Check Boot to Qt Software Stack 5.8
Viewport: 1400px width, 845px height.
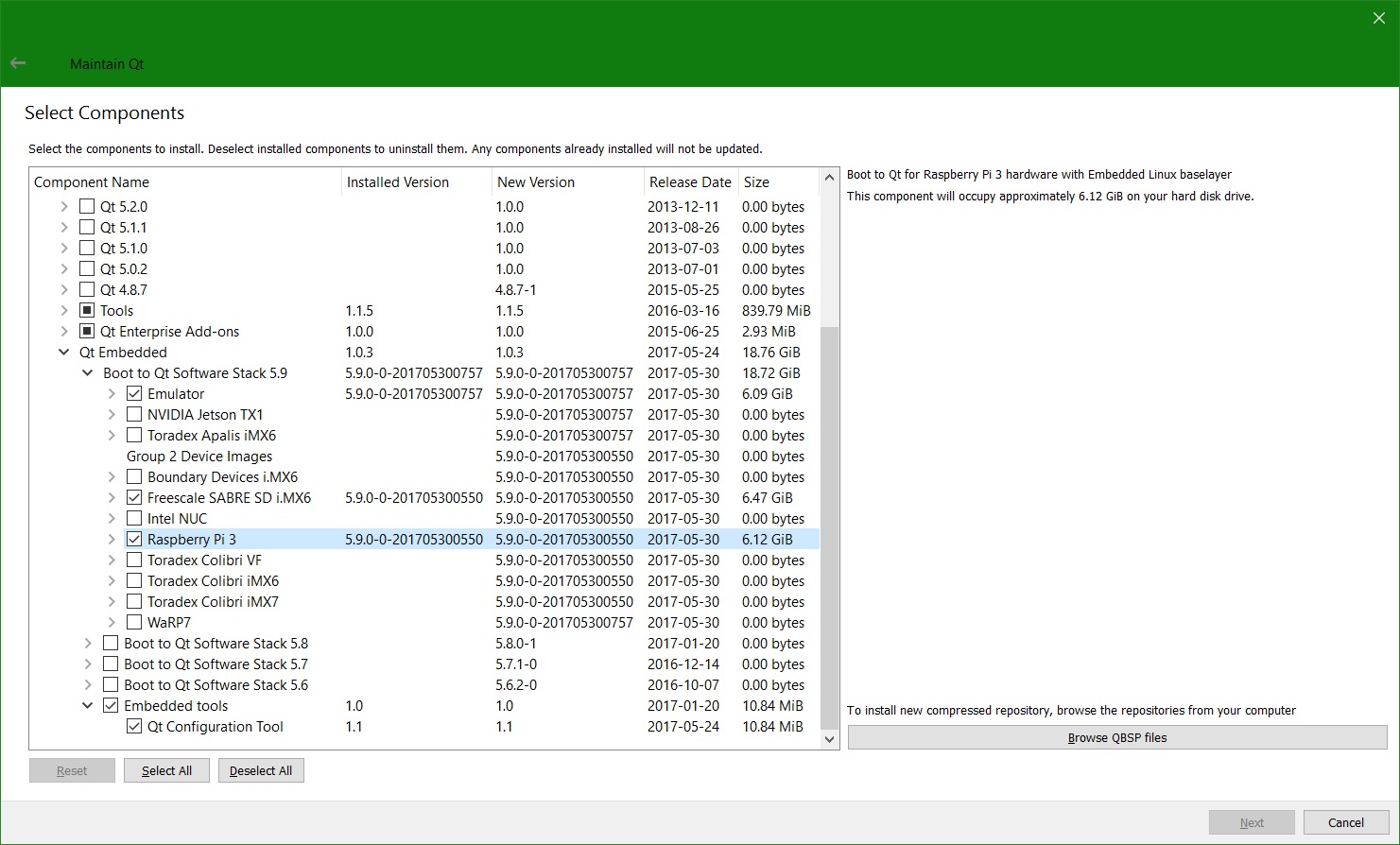[111, 643]
